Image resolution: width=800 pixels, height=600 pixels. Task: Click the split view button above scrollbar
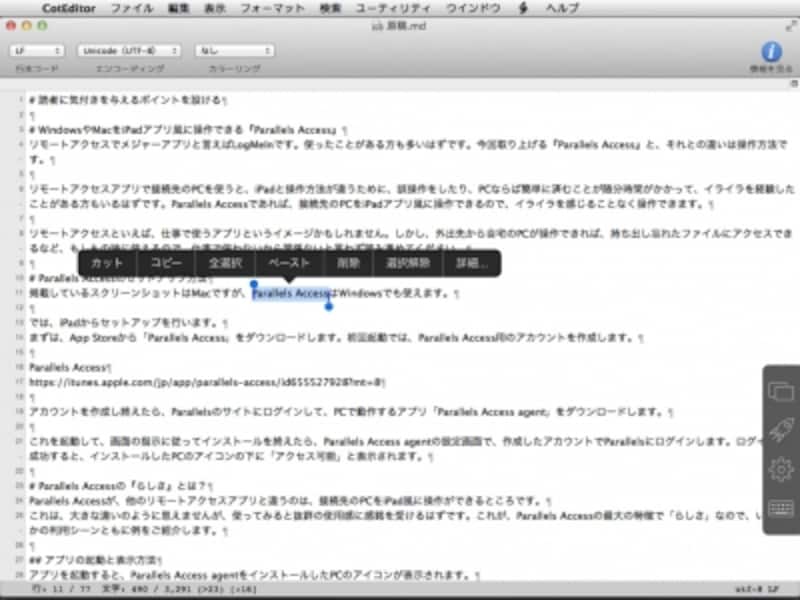point(794,83)
